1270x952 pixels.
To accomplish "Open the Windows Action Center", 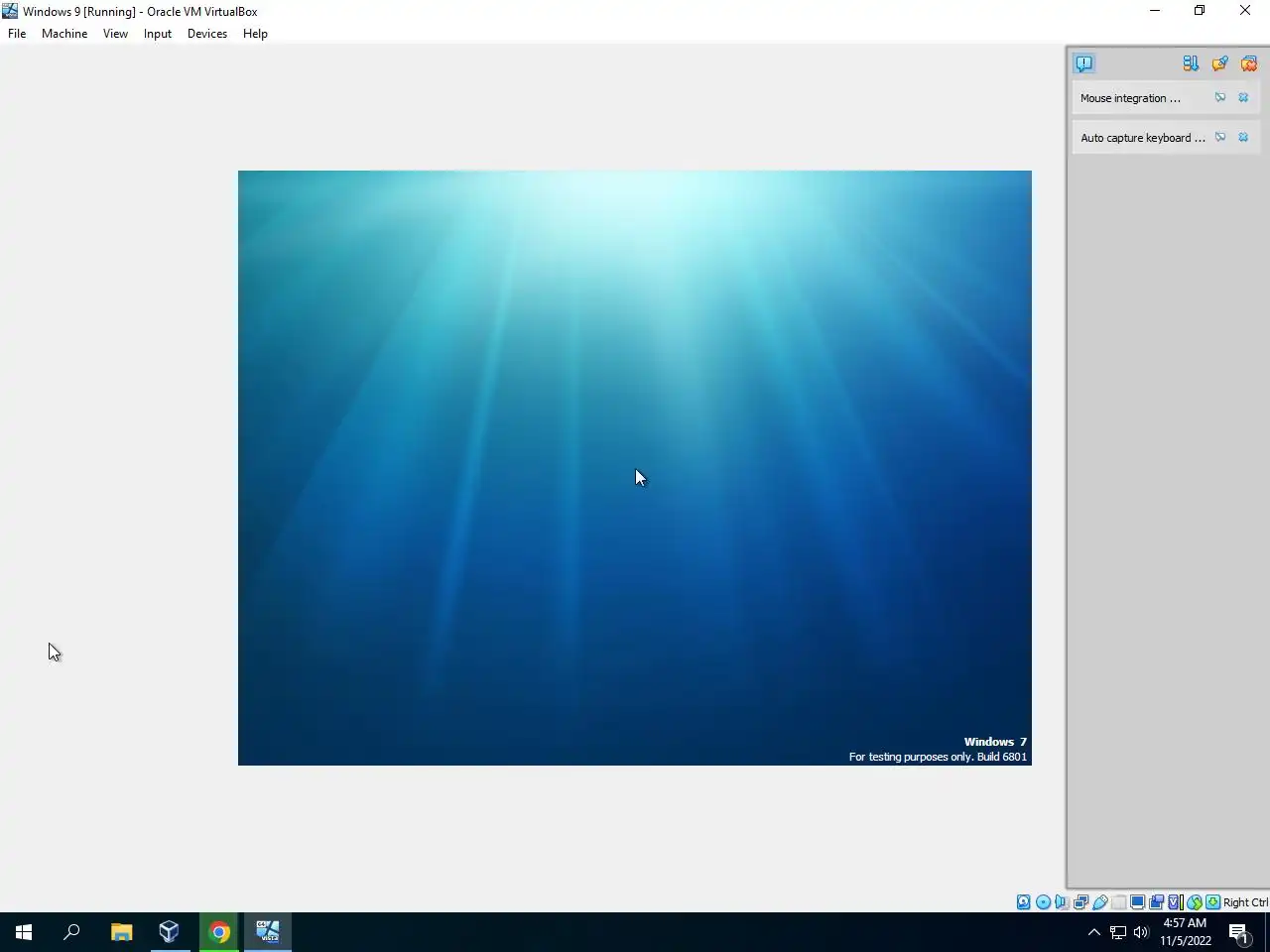I will pyautogui.click(x=1239, y=932).
